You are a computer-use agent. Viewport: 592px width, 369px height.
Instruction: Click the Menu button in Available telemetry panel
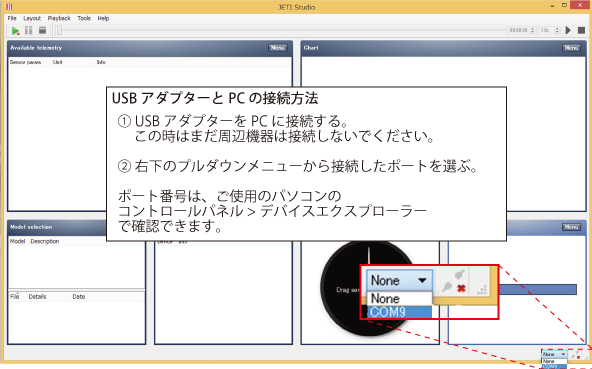point(278,48)
